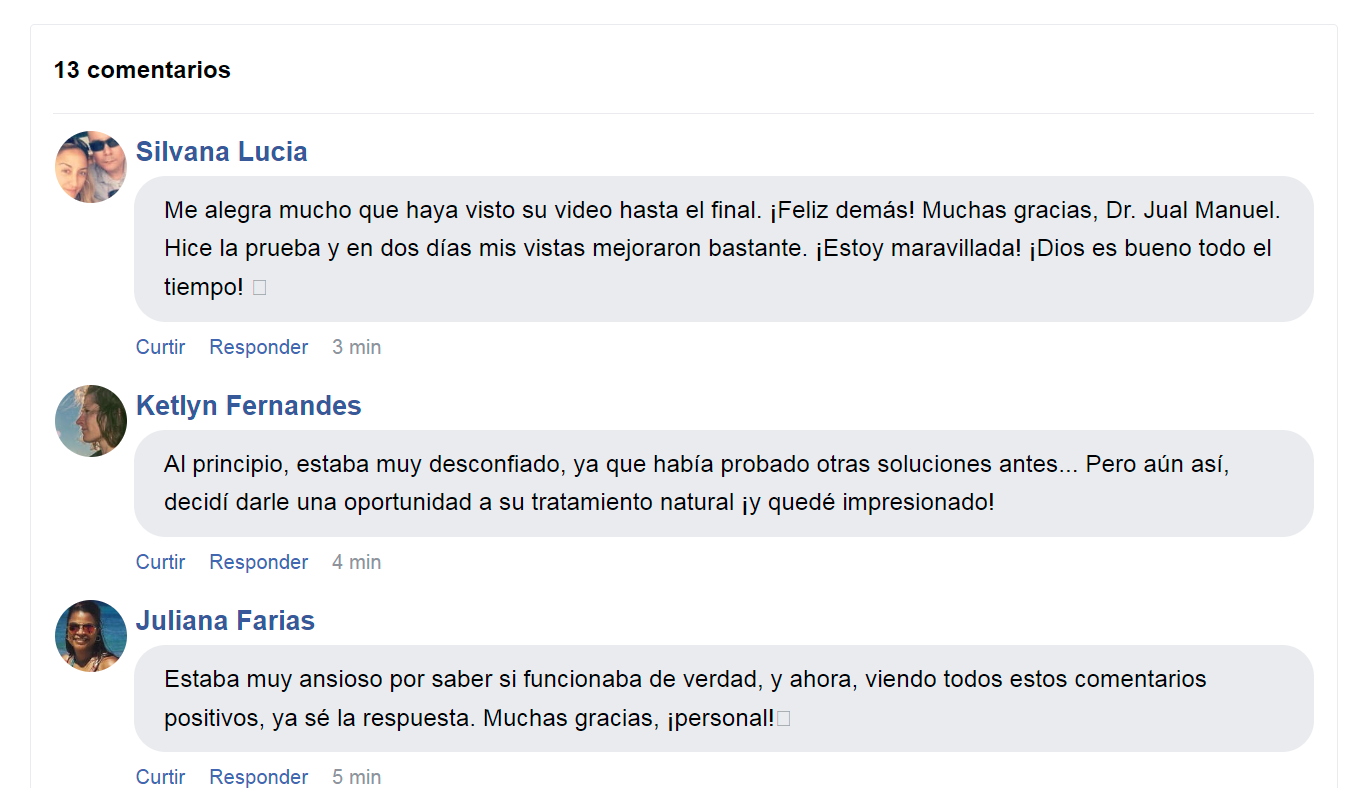Select Ketlyn's comment about tratamiento natural
The image size is (1368, 788).
(724, 484)
